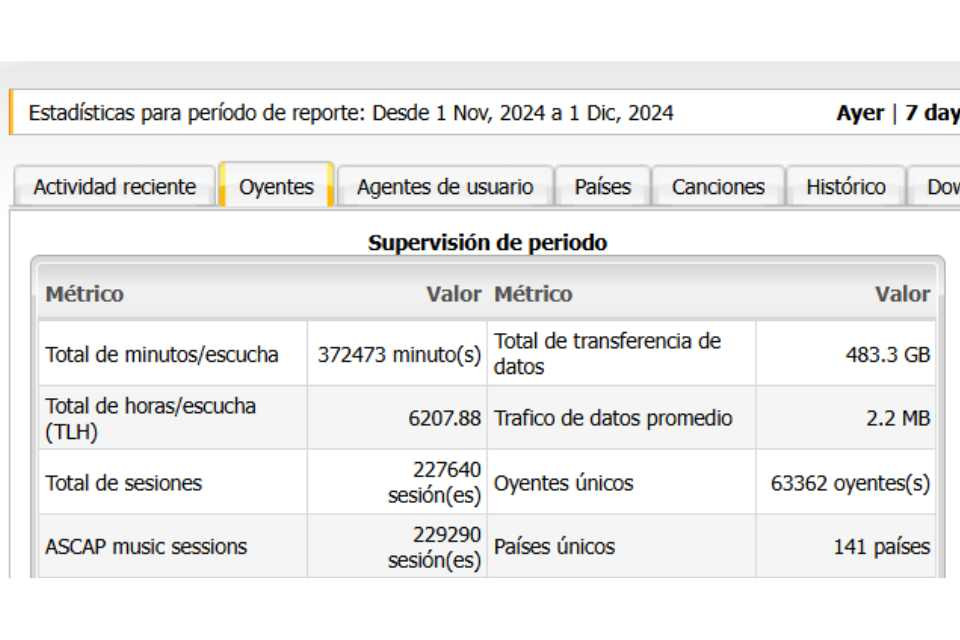This screenshot has height=640, width=960.
Task: Click the left Valor column header
Action: 454,294
